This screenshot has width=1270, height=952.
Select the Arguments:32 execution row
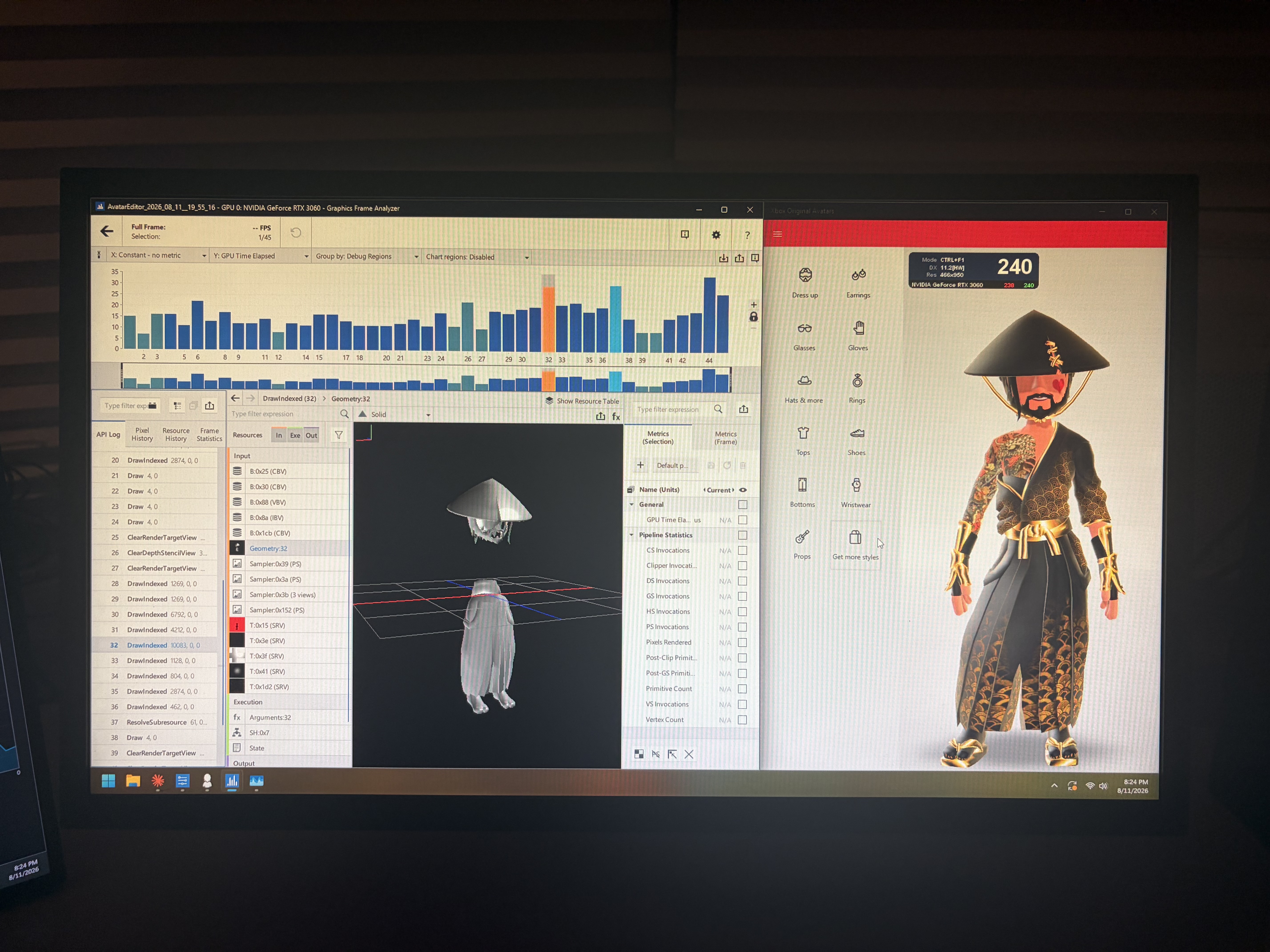289,717
